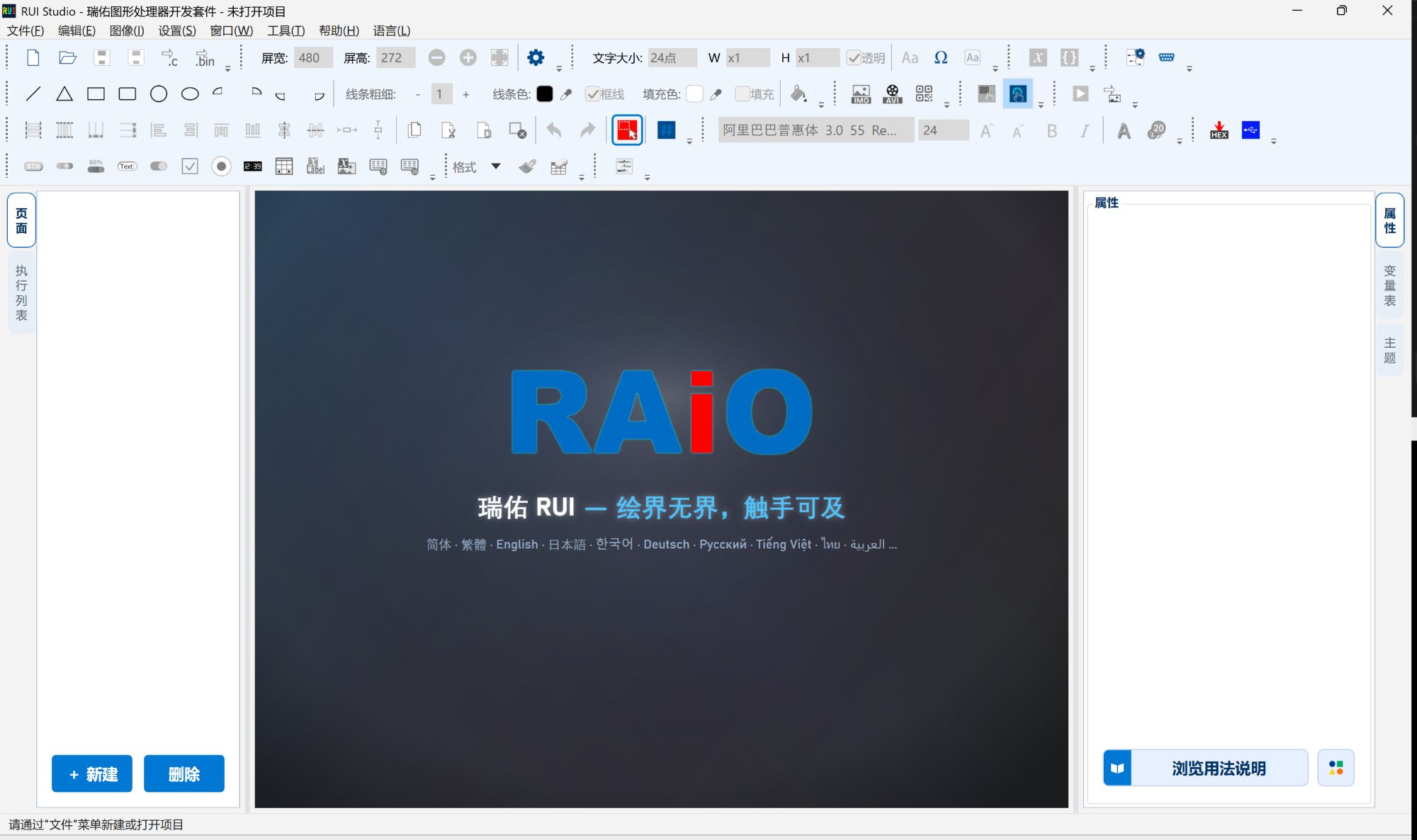Open the settings gear in toolbar
The width and height of the screenshot is (1417, 840).
coord(536,57)
